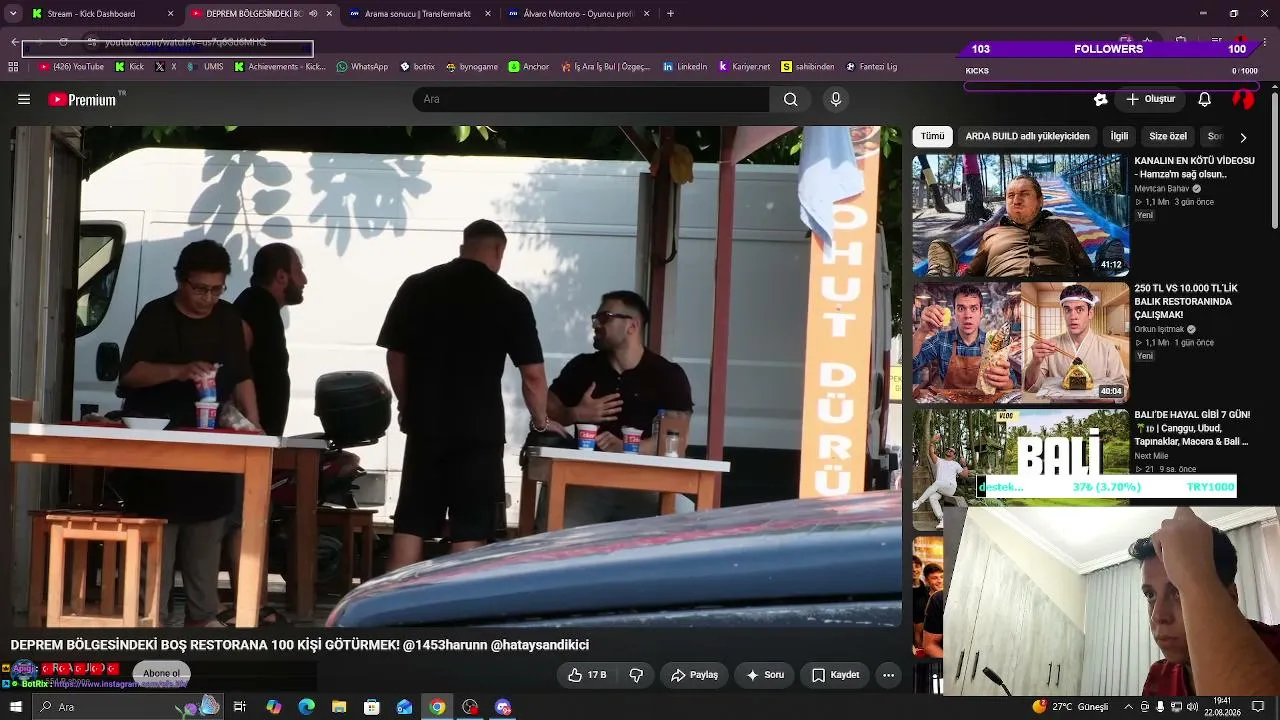Image resolution: width=1280 pixels, height=720 pixels.
Task: Click the main video player
Action: pyautogui.click(x=456, y=376)
